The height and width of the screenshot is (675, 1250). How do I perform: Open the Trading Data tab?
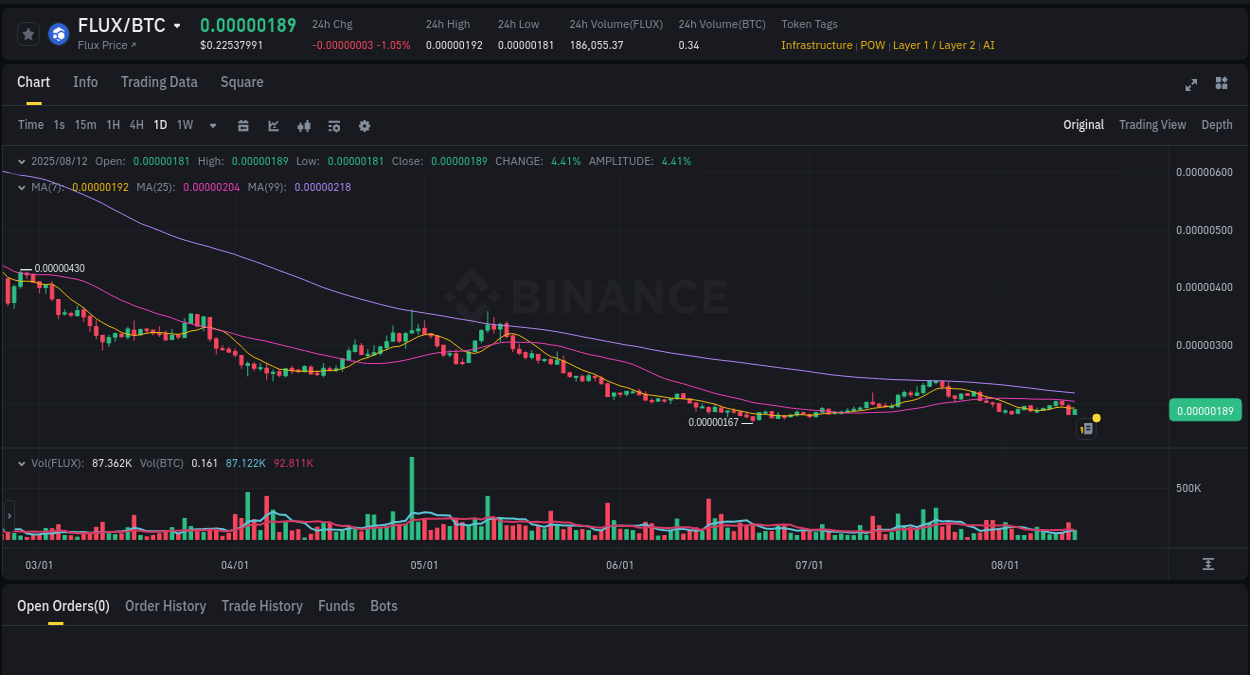pyautogui.click(x=159, y=82)
